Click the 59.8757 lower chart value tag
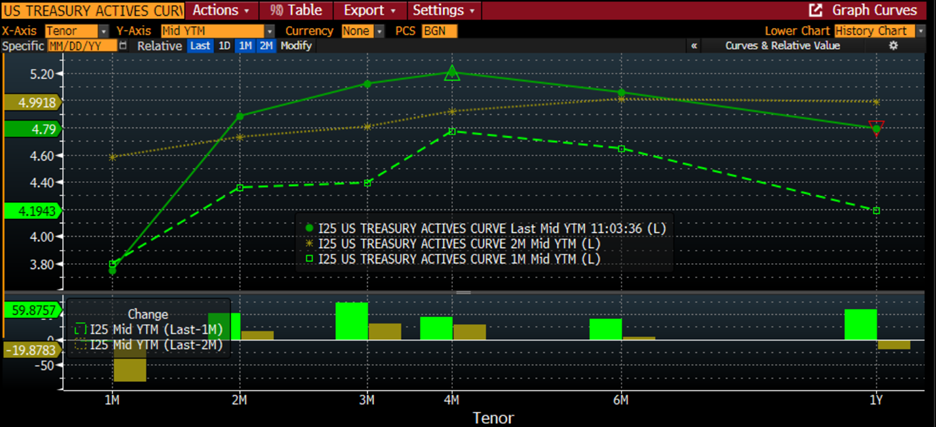Screen dimensions: 936x427 (32, 310)
